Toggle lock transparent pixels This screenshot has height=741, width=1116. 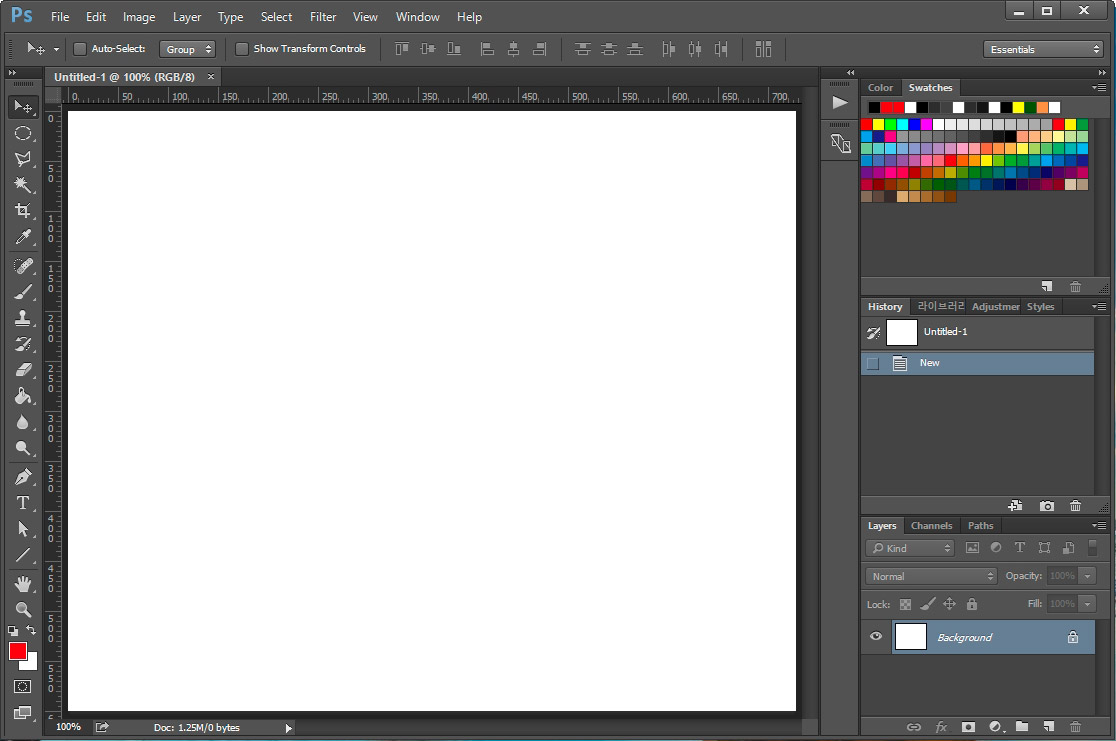pos(905,604)
